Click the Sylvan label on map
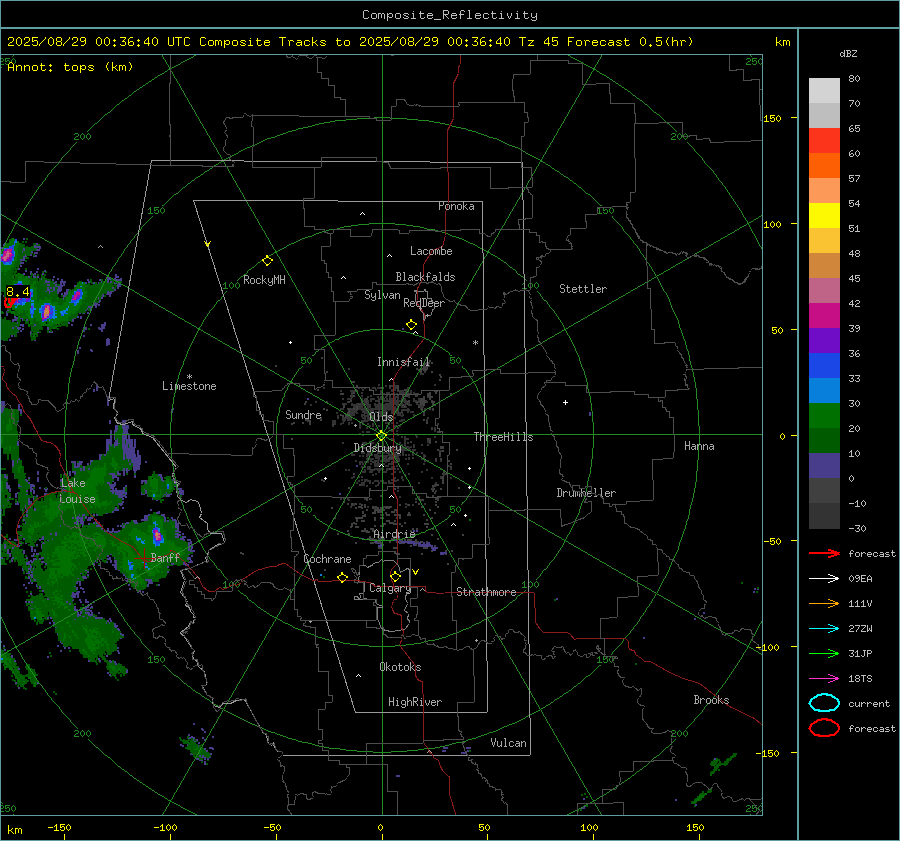Viewport: 900px width, 841px height. pos(382,295)
